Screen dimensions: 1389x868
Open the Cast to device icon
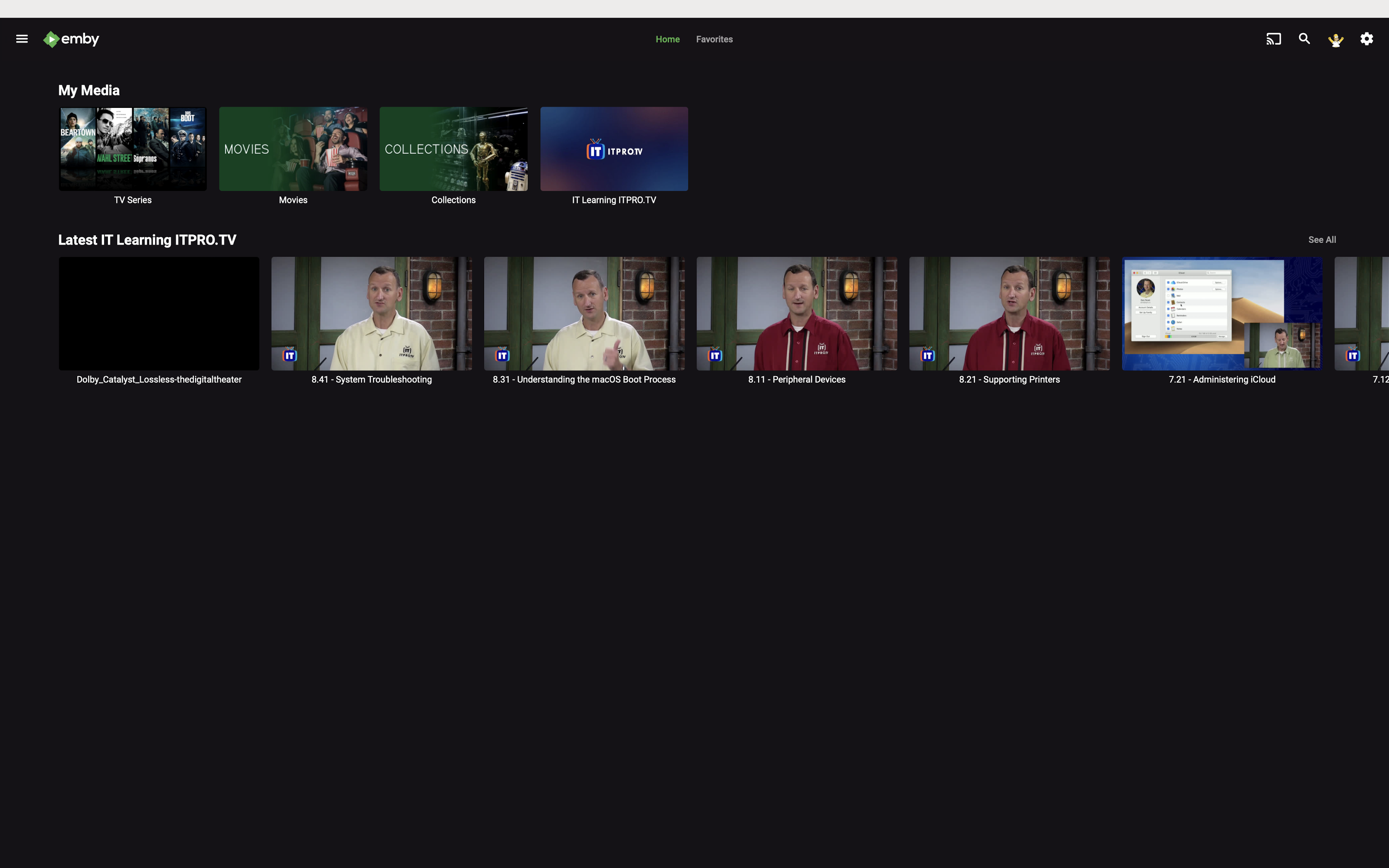coord(1273,39)
